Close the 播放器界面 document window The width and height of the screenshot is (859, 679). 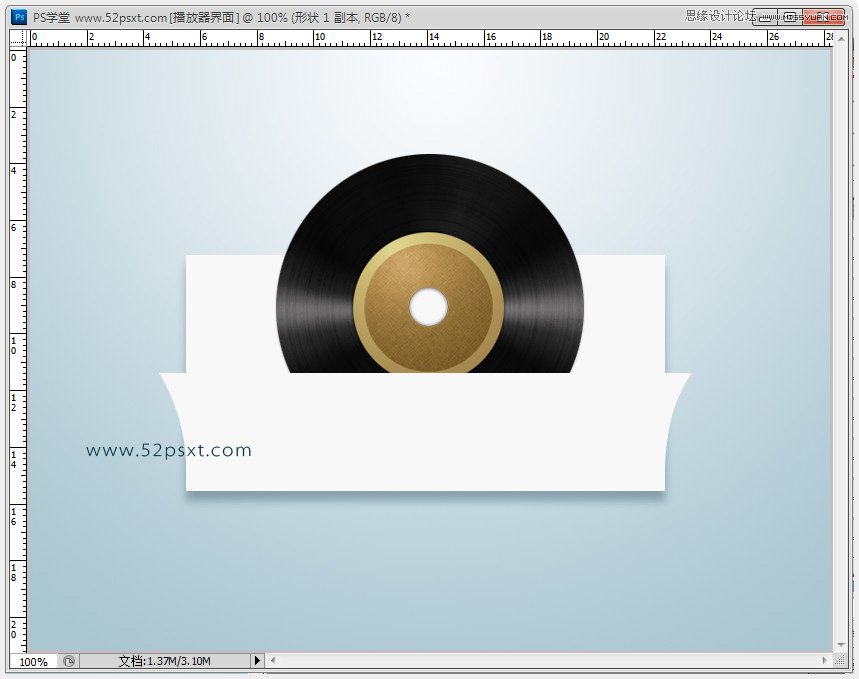click(x=824, y=18)
